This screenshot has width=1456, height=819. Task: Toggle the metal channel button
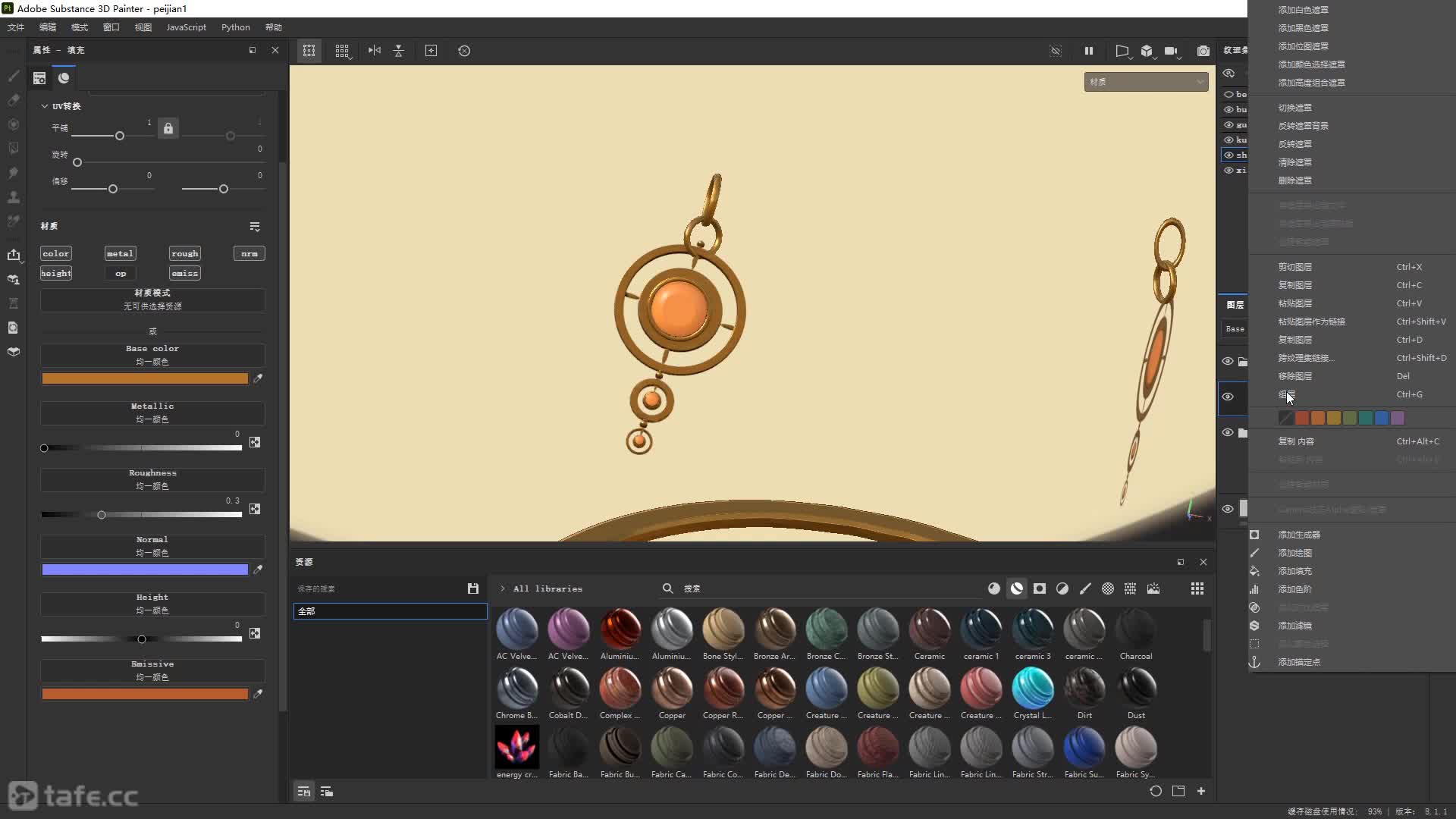tap(120, 253)
